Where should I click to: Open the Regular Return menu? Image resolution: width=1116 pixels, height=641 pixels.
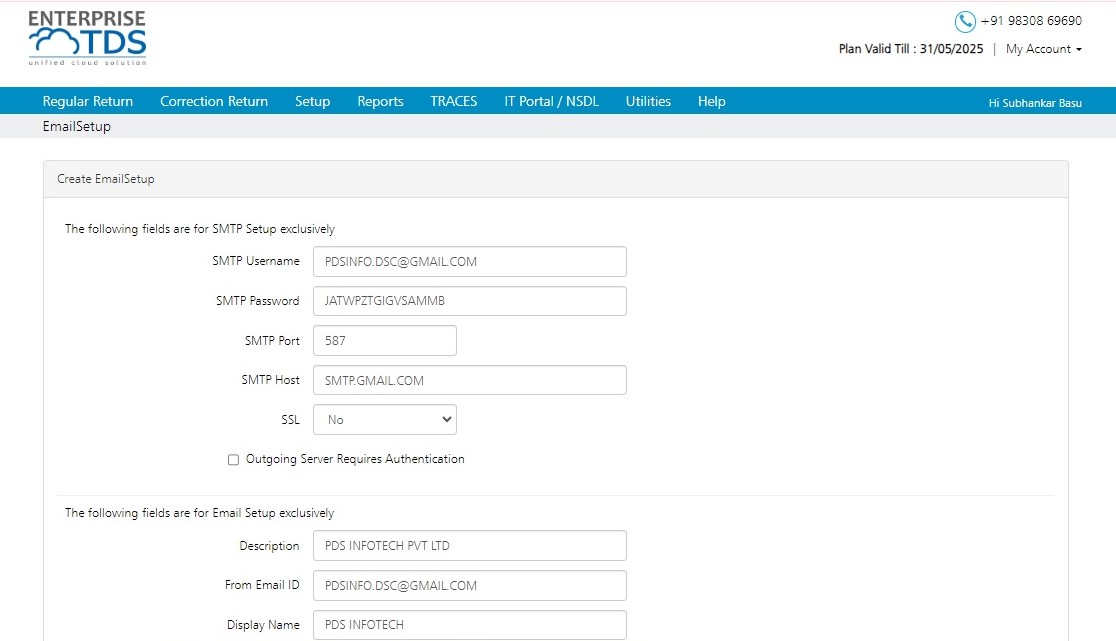pos(88,101)
